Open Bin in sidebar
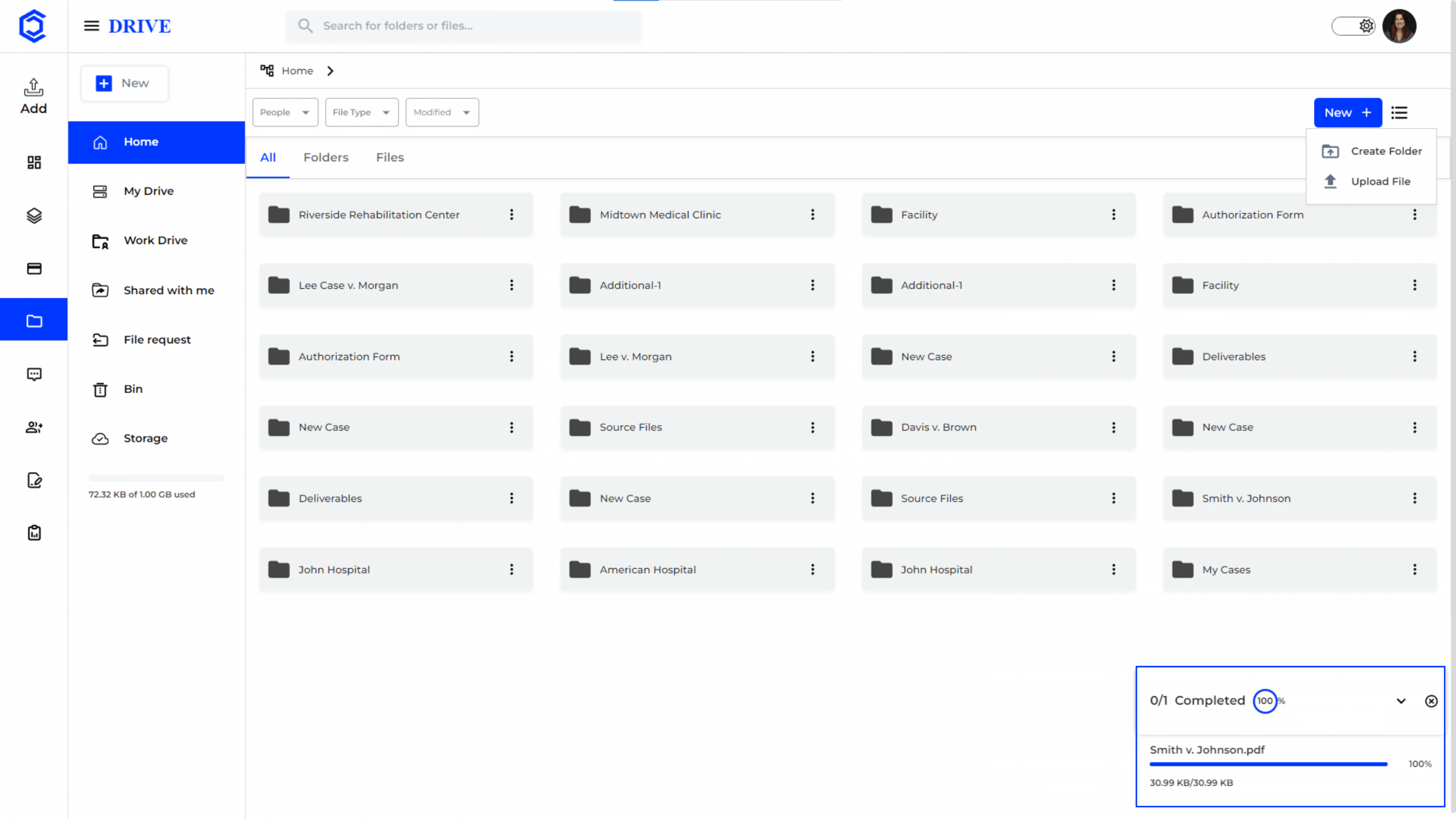 [x=157, y=389]
